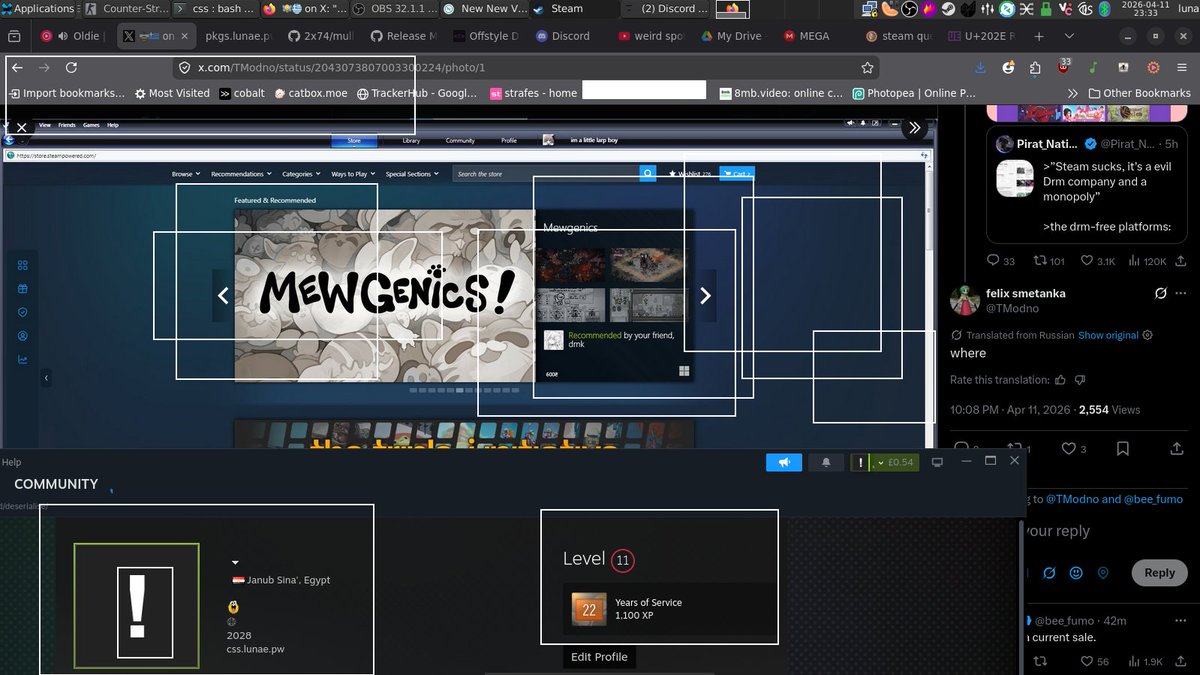Click the Show original translation link

pos(1108,335)
